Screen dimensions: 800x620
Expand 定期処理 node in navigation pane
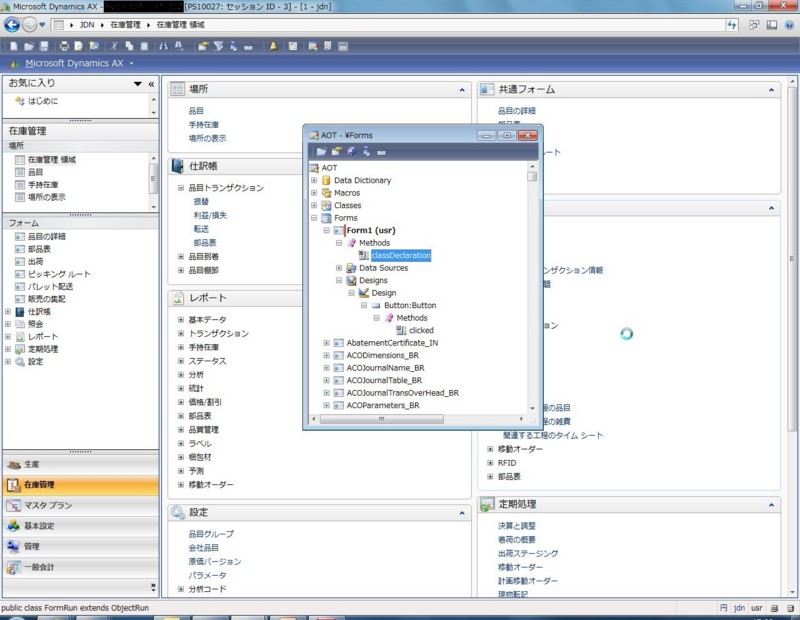click(x=8, y=349)
